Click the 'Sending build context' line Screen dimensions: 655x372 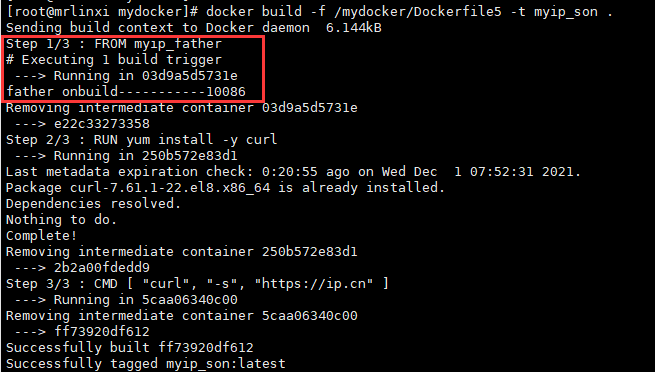pyautogui.click(x=193, y=28)
